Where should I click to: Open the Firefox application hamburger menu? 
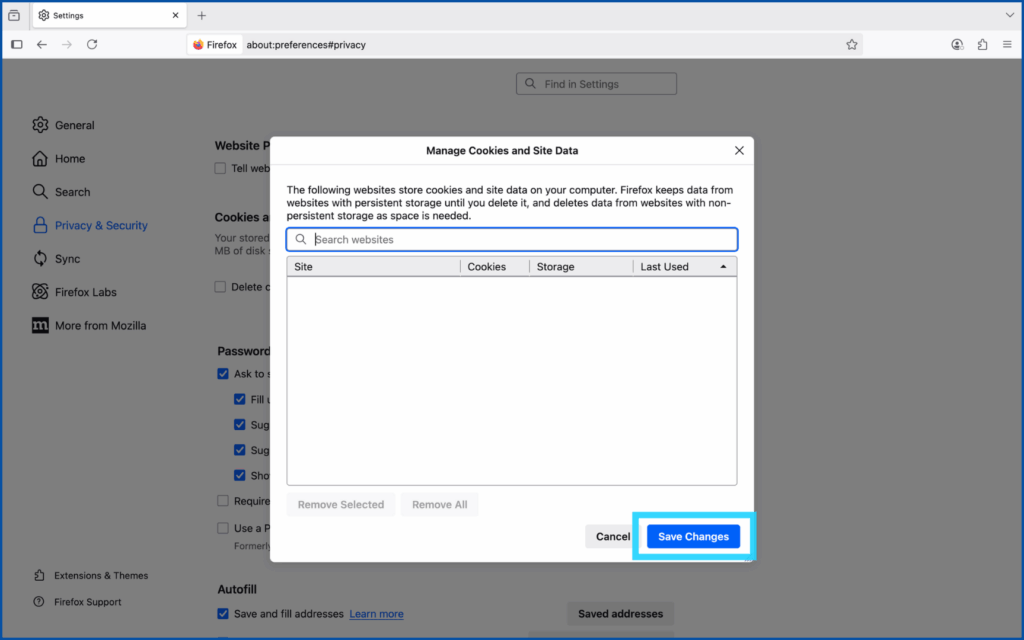[1006, 44]
